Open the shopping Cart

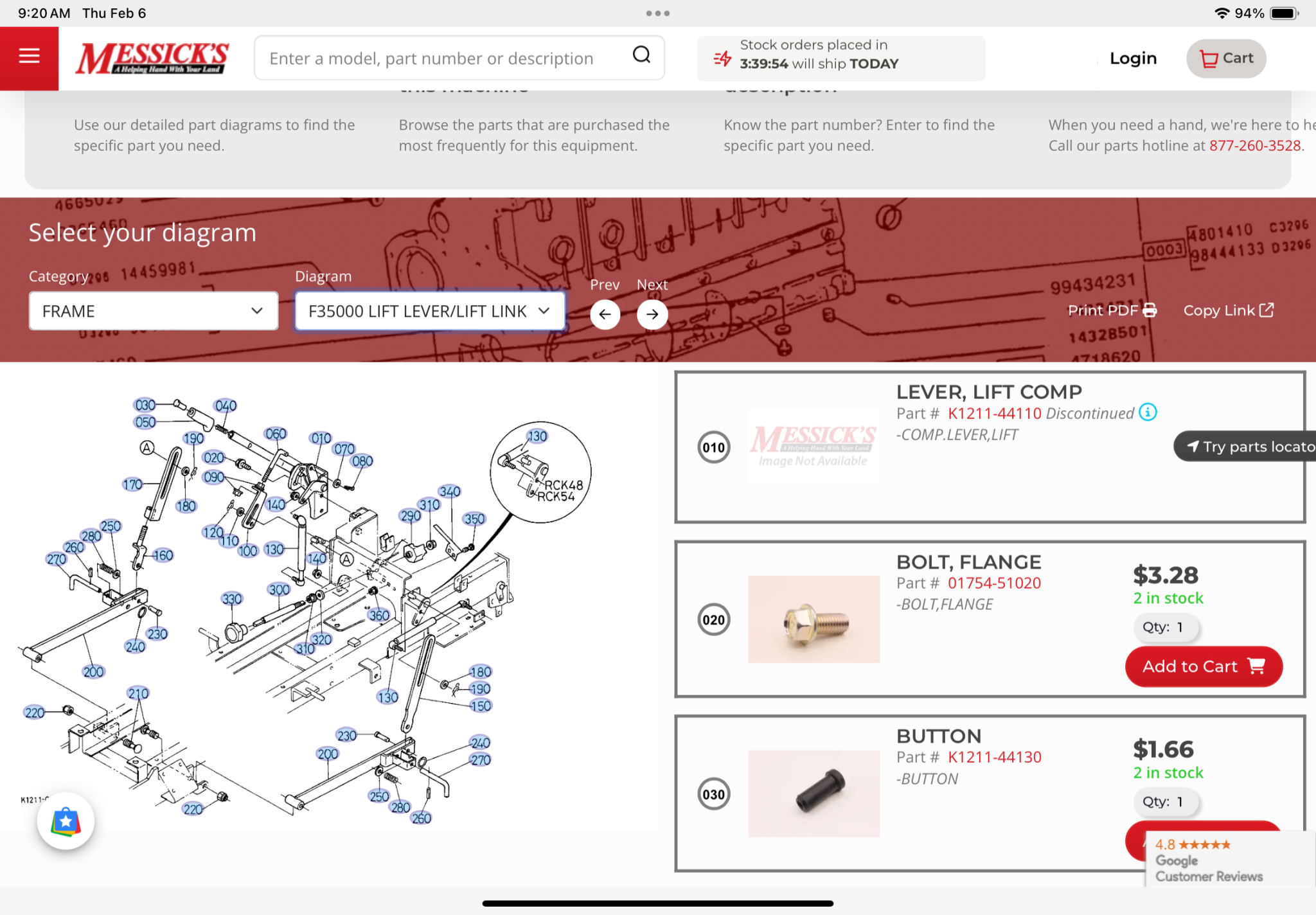1225,58
